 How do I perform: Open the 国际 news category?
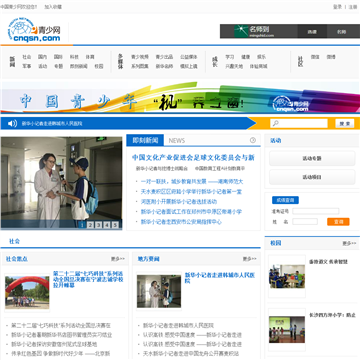tap(58, 57)
